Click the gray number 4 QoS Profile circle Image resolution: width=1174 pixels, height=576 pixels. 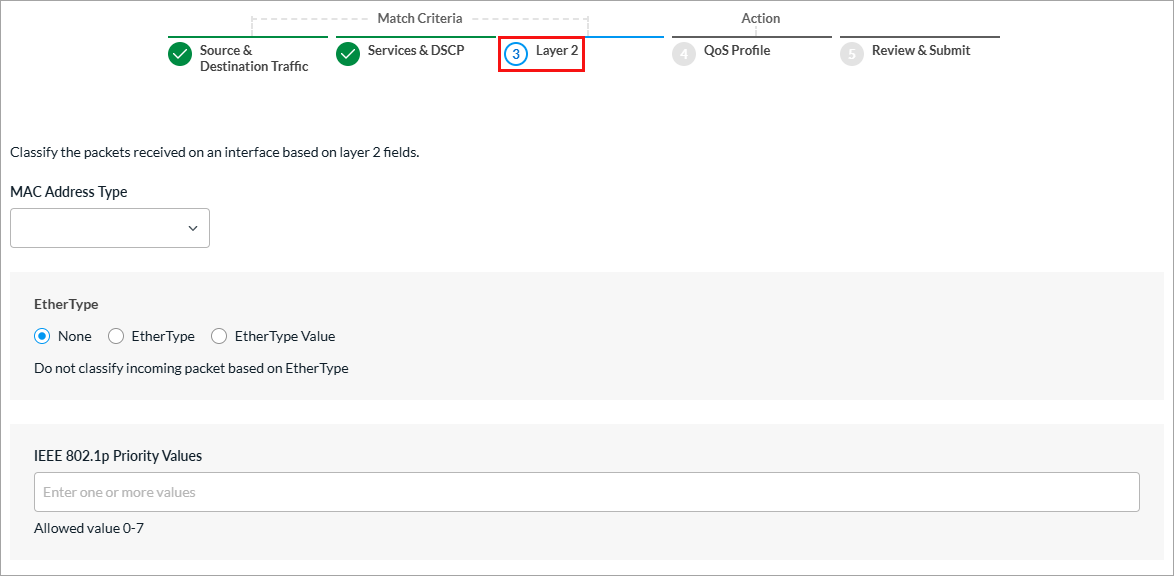(684, 54)
